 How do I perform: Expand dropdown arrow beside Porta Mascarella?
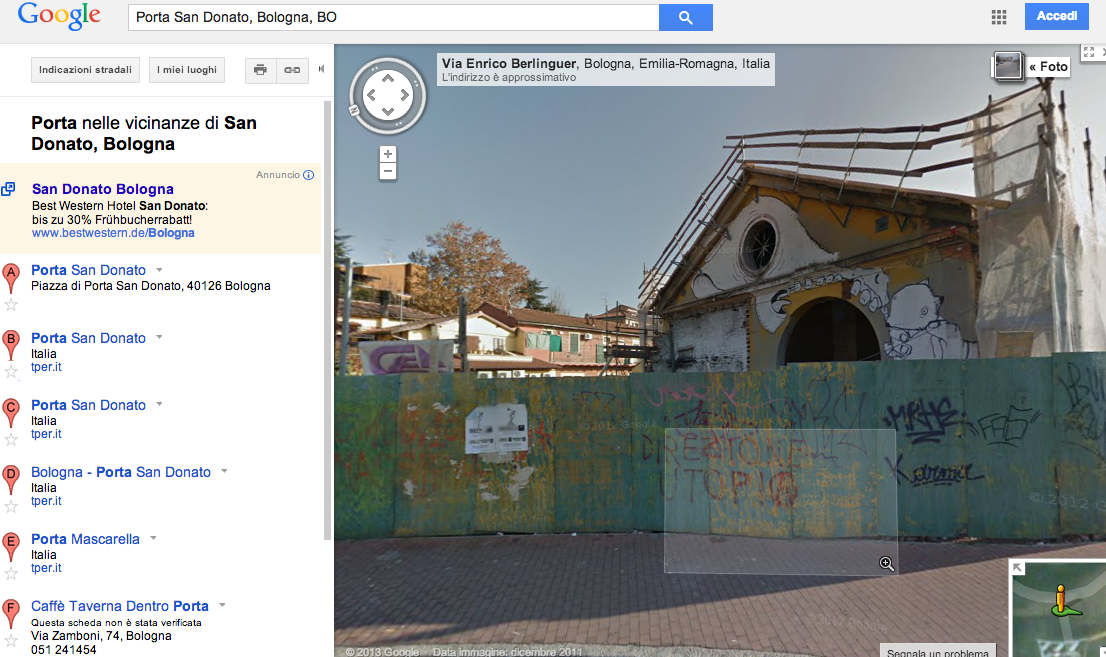click(x=153, y=538)
